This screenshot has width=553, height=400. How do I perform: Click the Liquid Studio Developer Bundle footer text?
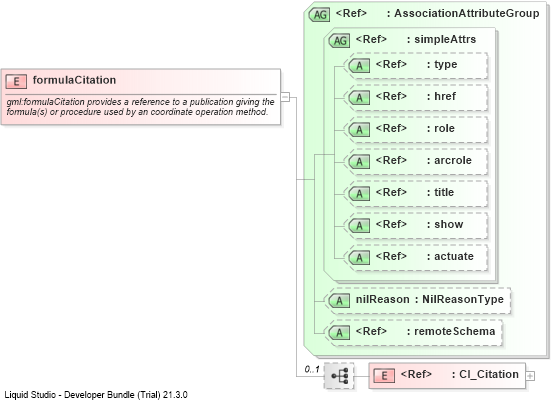96,395
